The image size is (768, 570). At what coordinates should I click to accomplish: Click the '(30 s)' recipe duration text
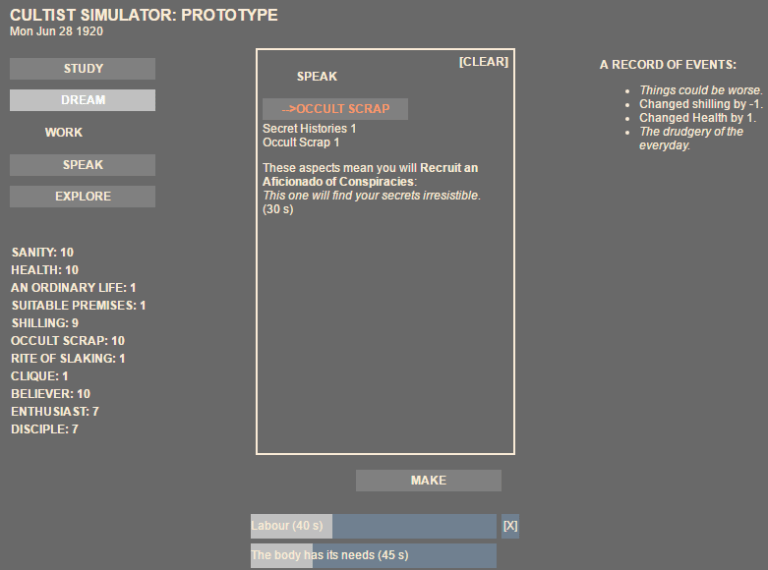click(278, 209)
